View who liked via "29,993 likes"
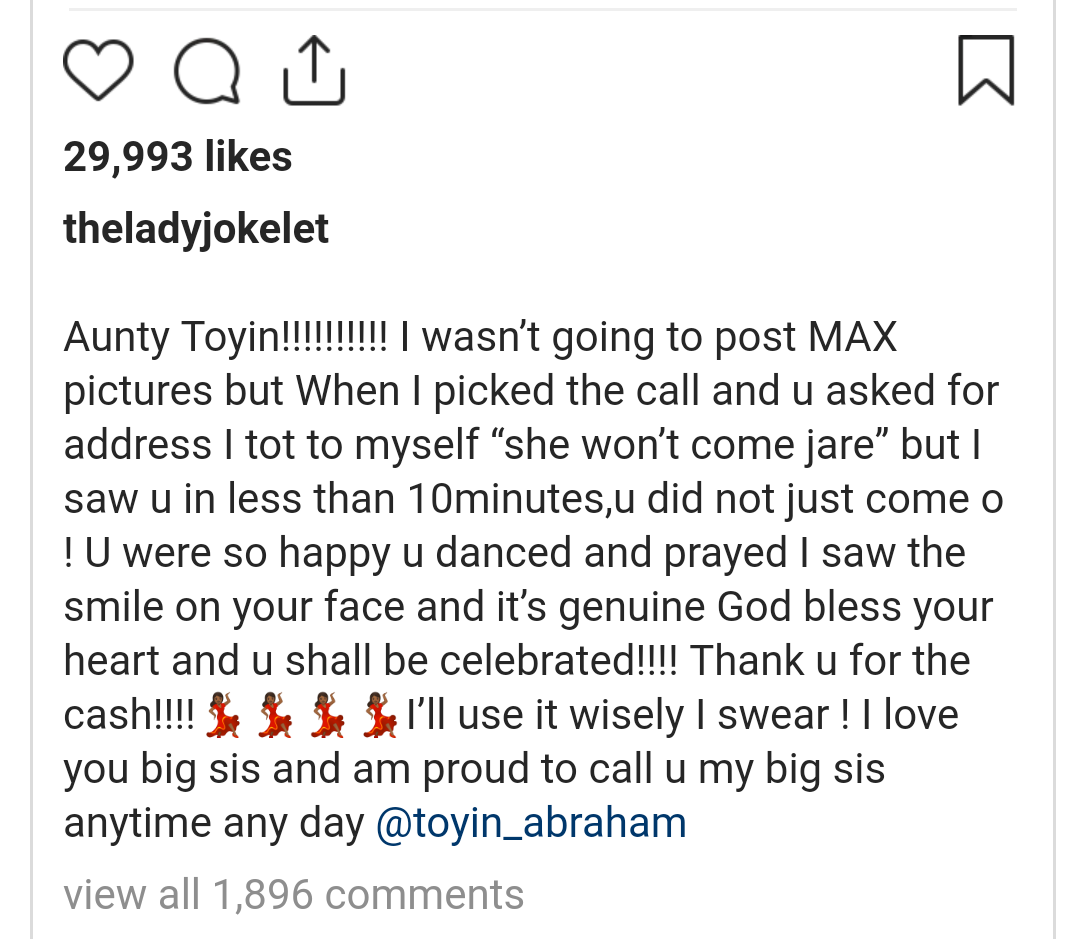This screenshot has height=939, width=1080. pos(178,157)
